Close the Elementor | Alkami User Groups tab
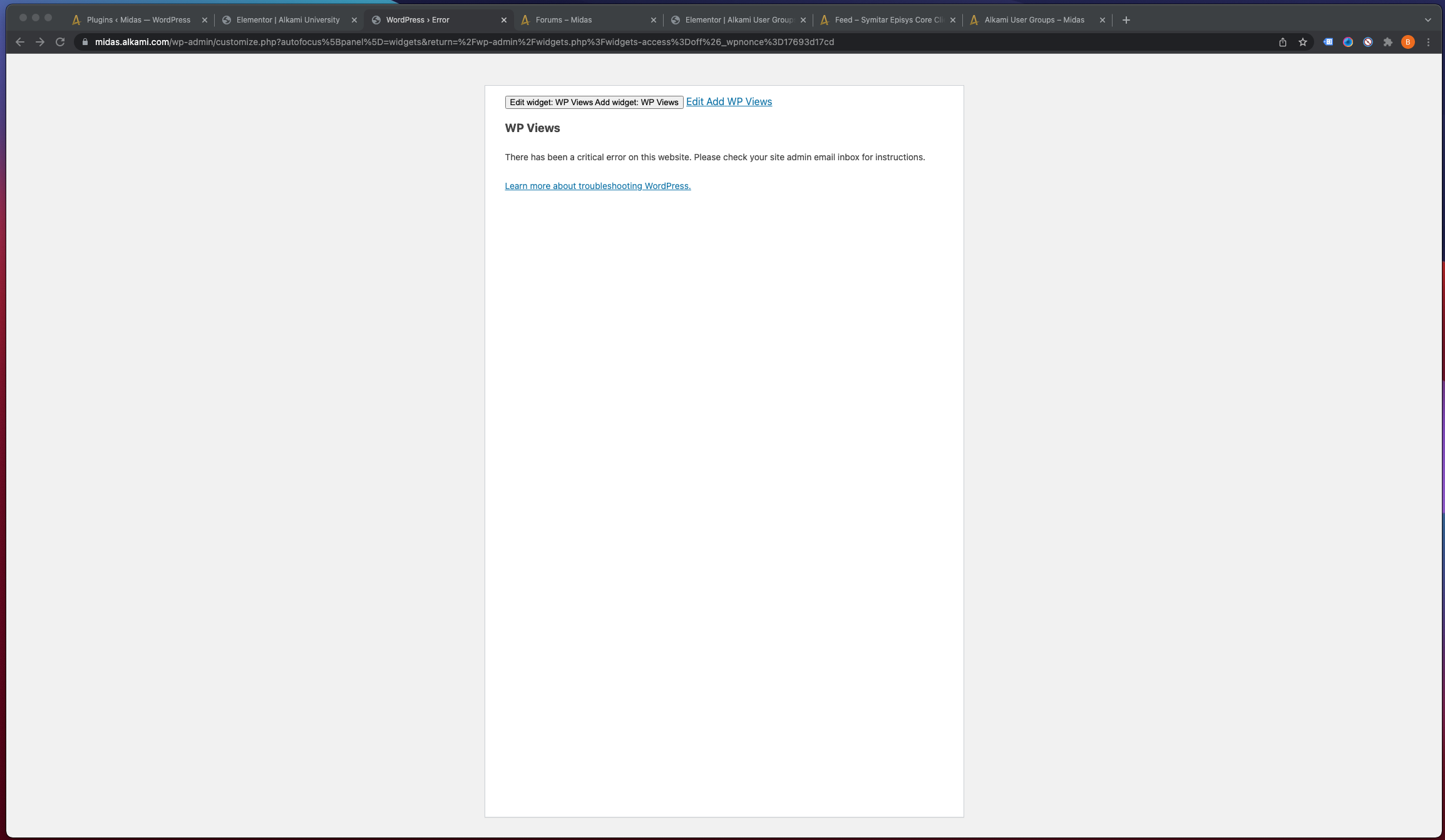This screenshot has height=840, width=1445. [x=803, y=20]
